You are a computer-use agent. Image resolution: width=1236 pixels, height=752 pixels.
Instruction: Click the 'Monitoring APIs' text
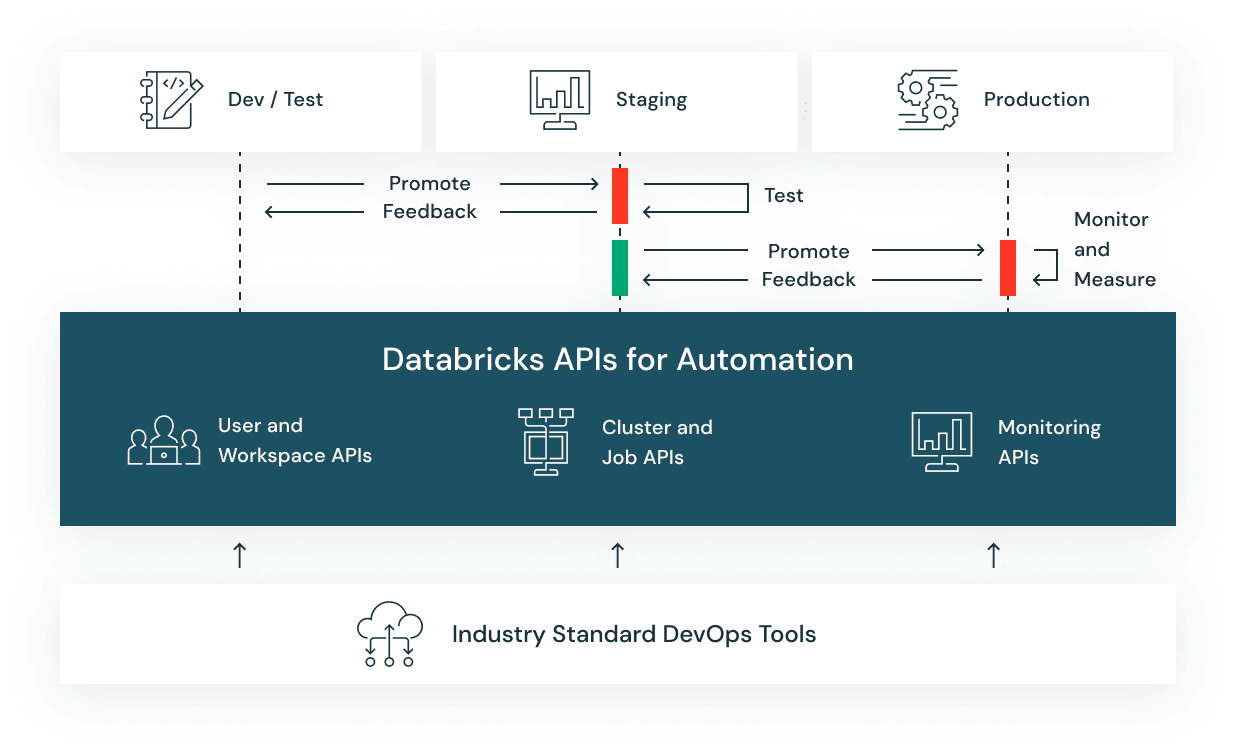click(x=1049, y=442)
